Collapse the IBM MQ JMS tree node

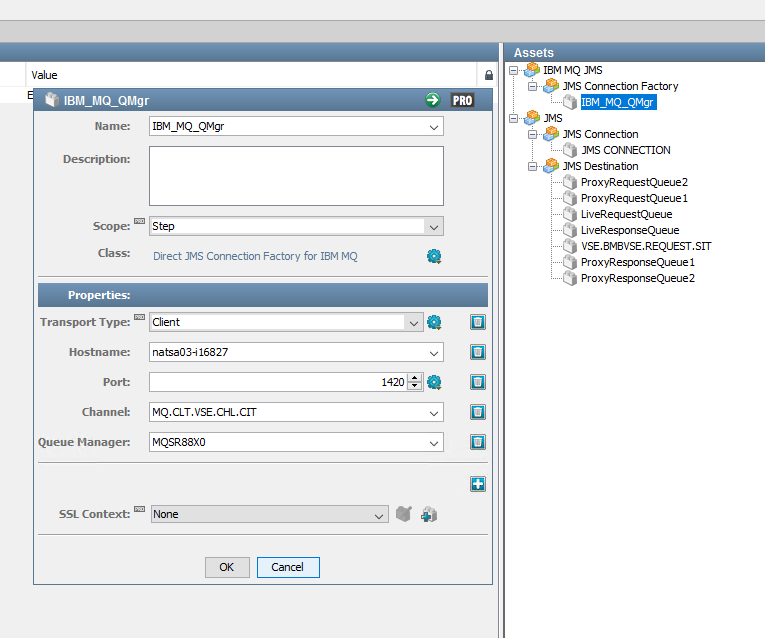click(513, 70)
